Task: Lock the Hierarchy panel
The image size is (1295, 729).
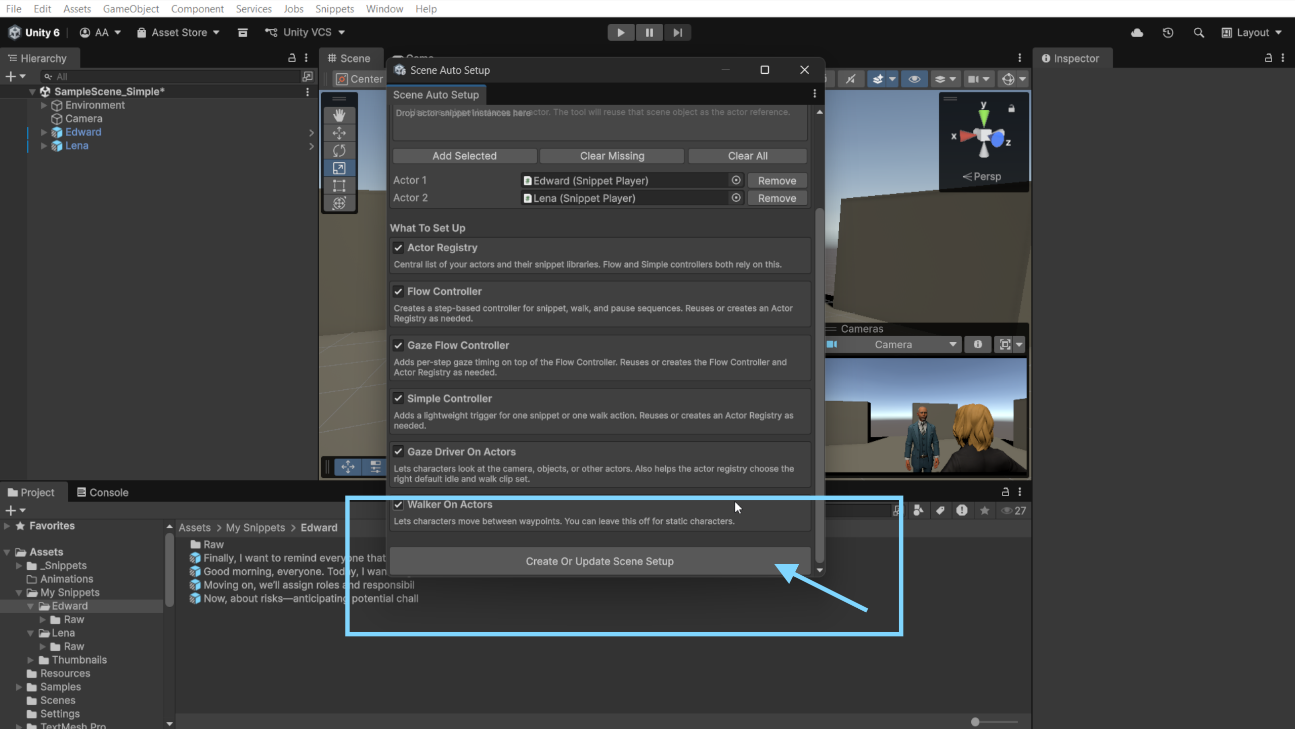Action: (292, 58)
